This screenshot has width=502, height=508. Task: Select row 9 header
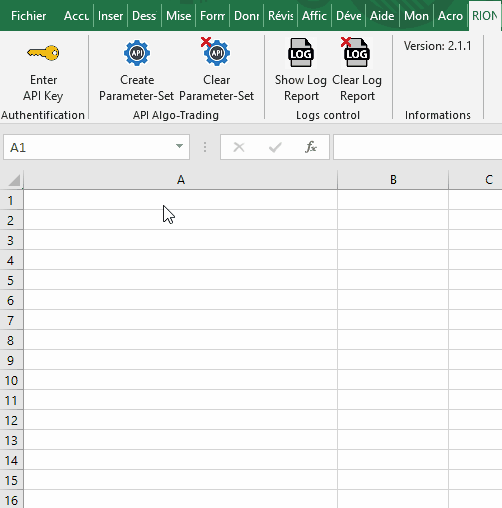(11, 360)
